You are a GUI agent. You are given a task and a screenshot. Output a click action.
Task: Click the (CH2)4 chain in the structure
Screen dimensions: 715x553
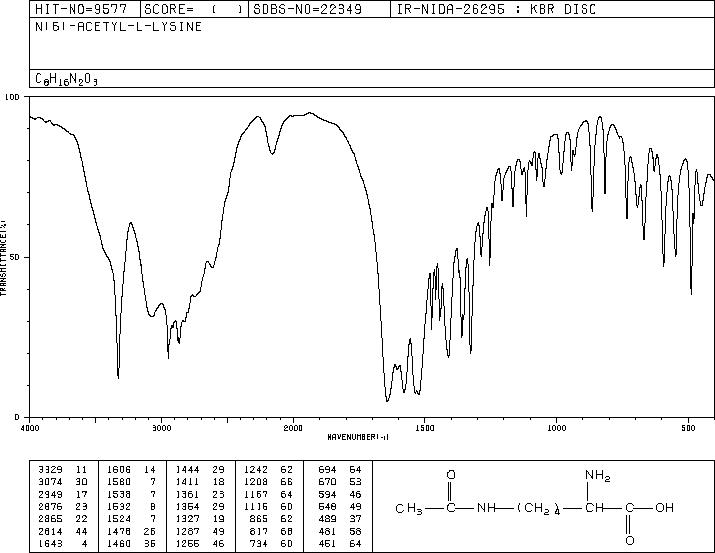point(539,509)
